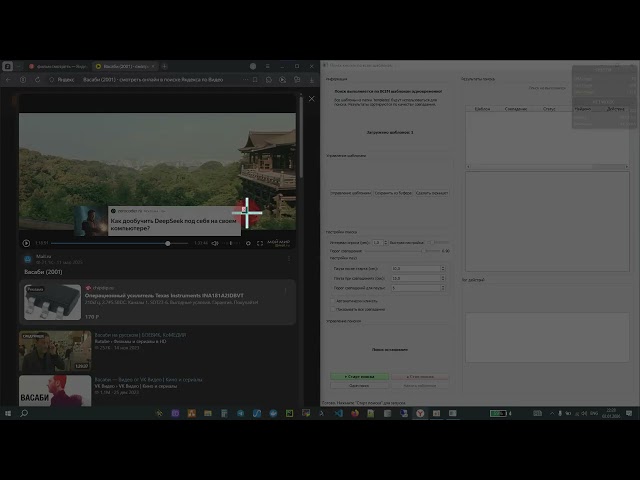This screenshot has height=480, width=640.
Task: Click the search interval spinner arrows
Action: [x=386, y=242]
